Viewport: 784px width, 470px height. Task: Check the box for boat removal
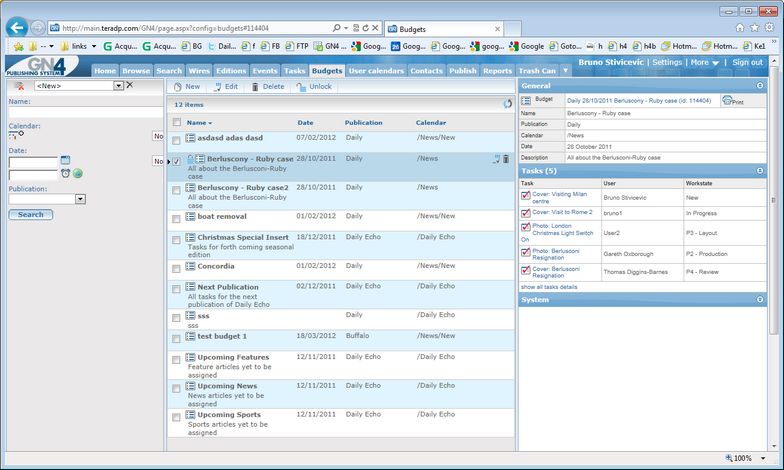coord(176,219)
